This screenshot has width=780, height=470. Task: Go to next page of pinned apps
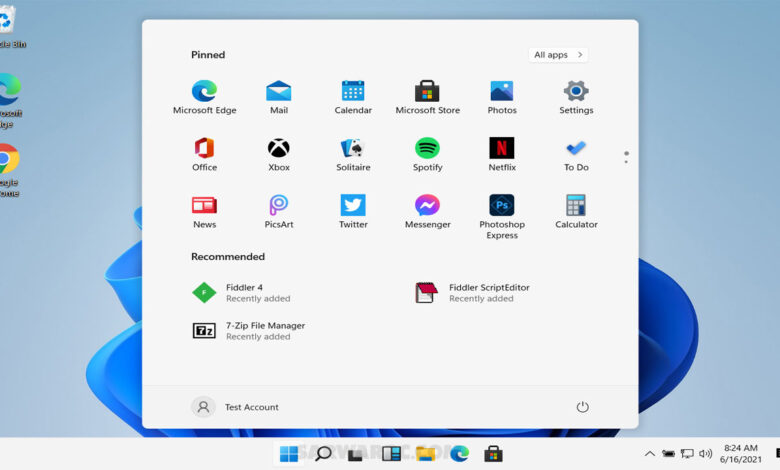tap(626, 162)
